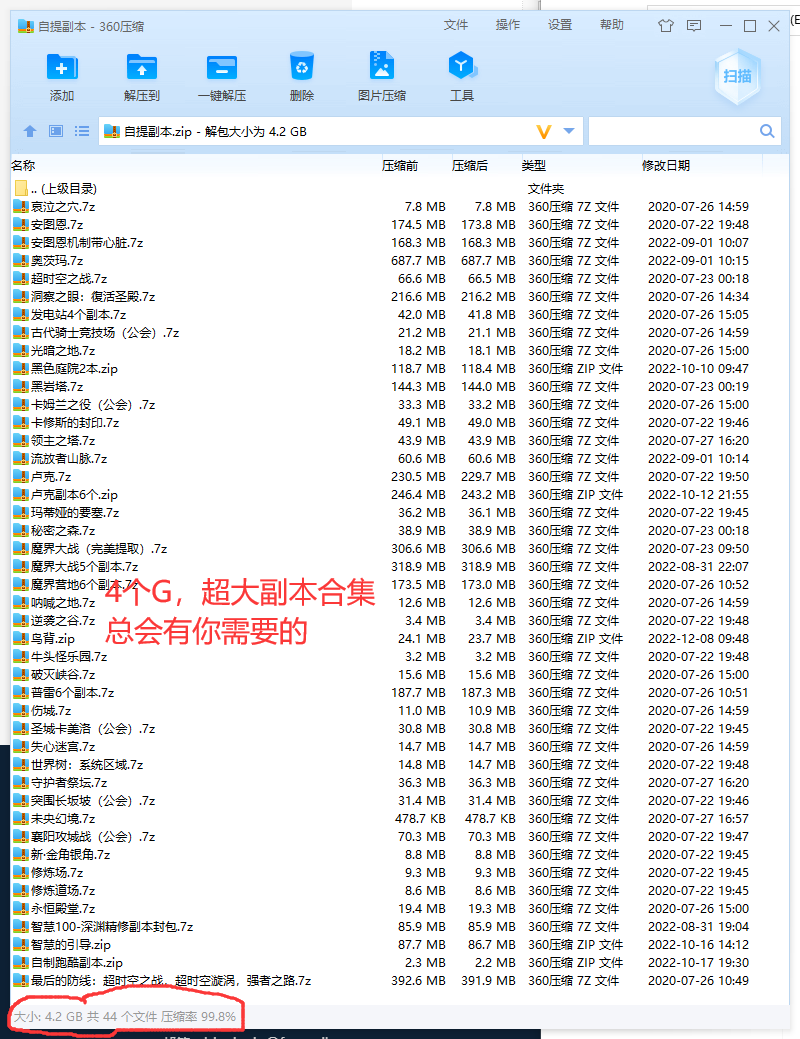Open the 设置 (Settings) menu

(560, 25)
